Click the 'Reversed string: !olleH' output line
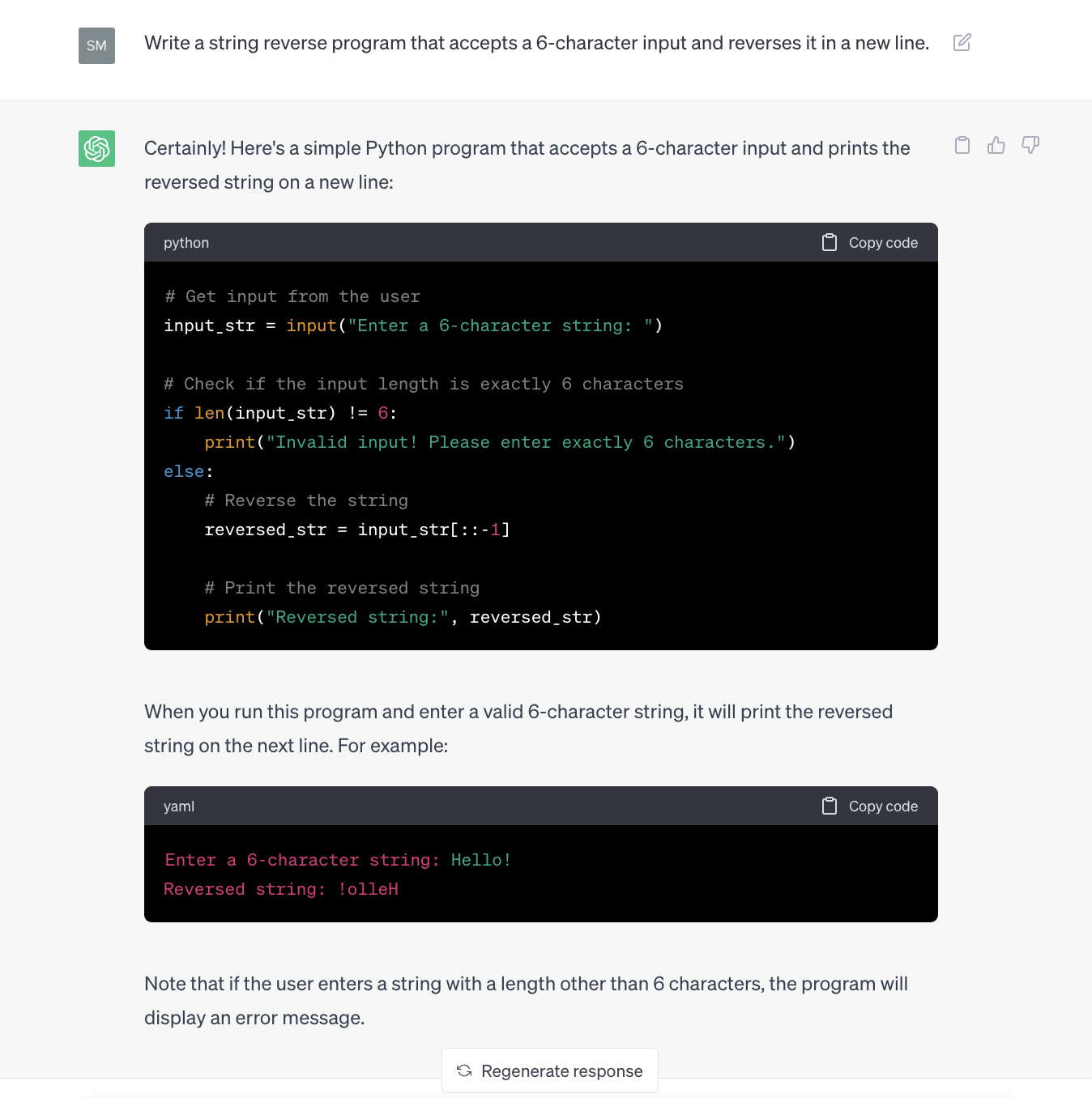The image size is (1092, 1098). pos(281,889)
